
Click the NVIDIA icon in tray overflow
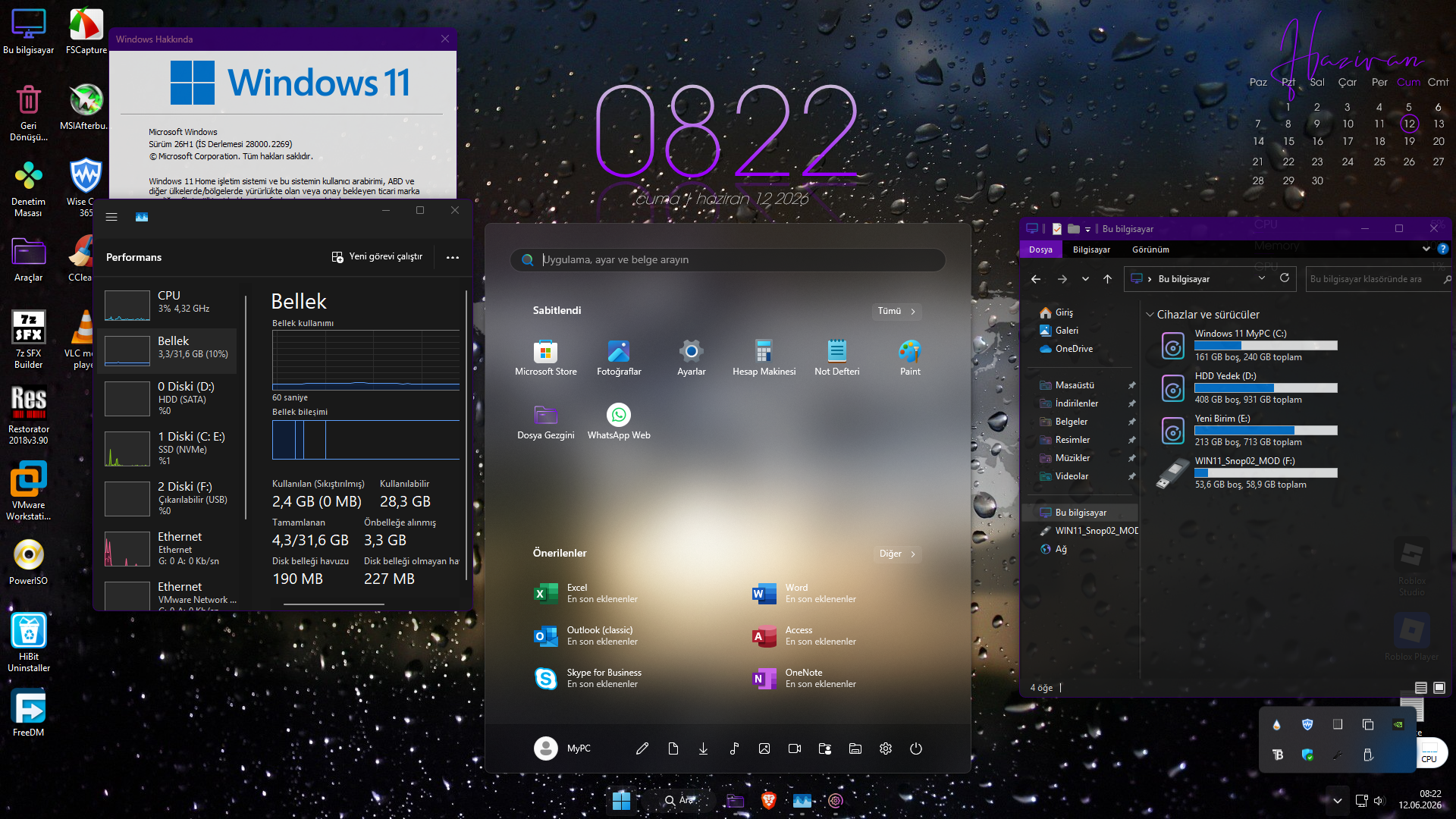tap(1398, 724)
